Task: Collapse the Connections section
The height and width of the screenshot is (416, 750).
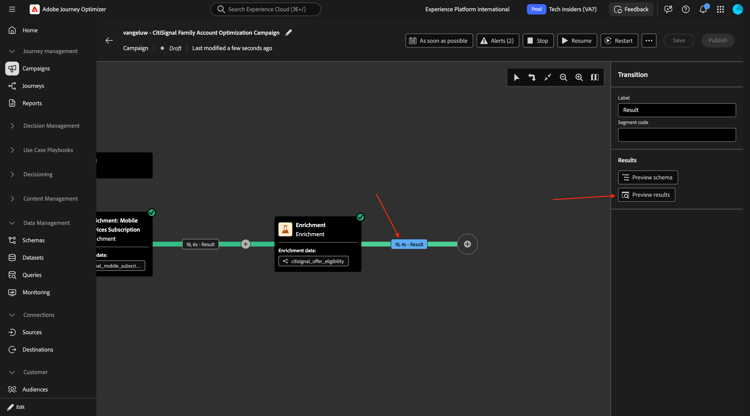Action: 12,315
